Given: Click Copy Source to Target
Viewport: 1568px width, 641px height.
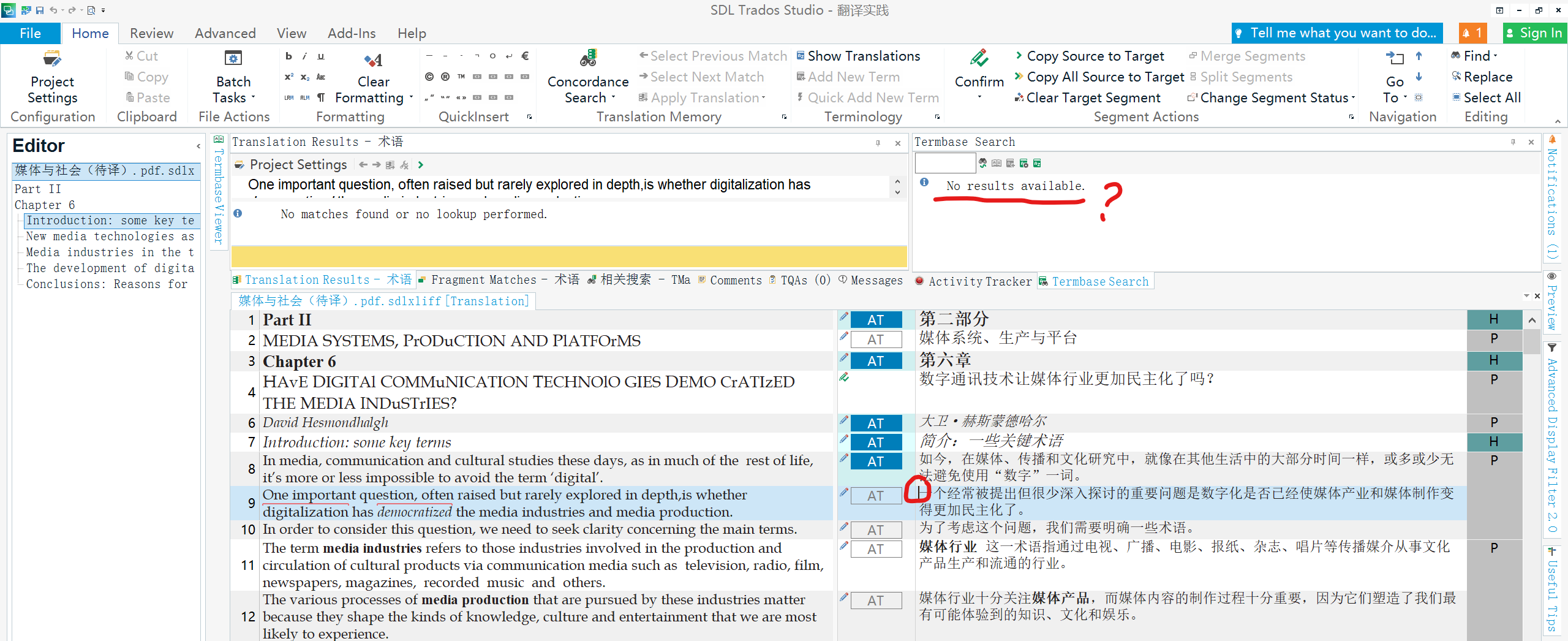Looking at the screenshot, I should 1089,56.
